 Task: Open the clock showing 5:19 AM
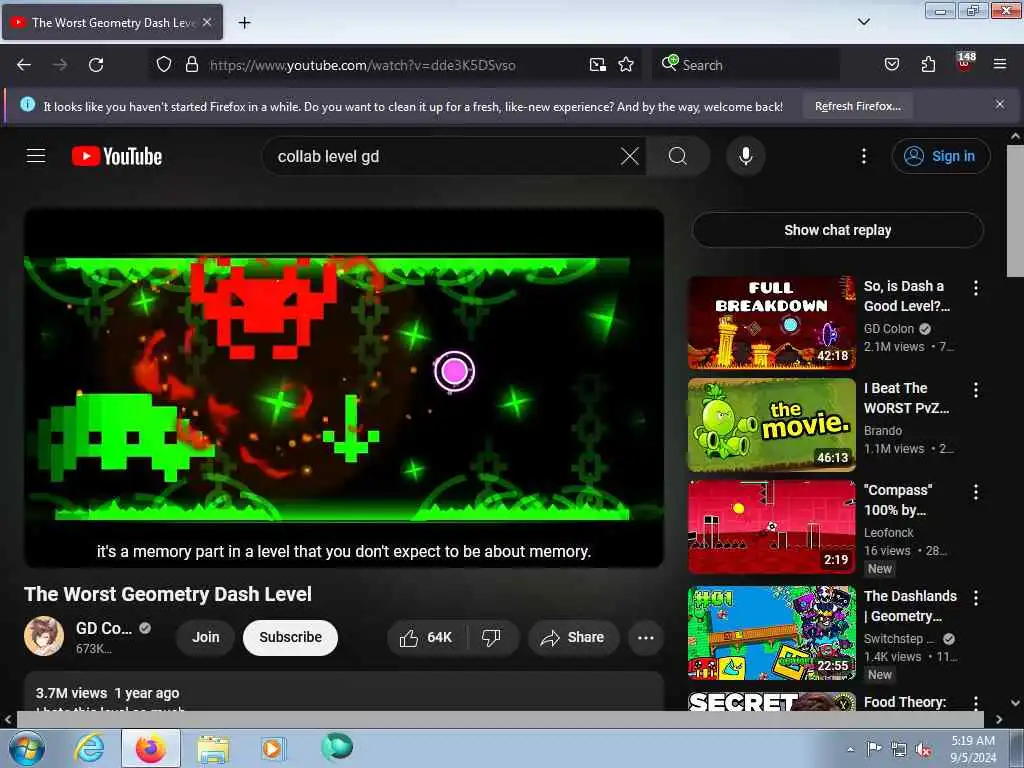[973, 749]
